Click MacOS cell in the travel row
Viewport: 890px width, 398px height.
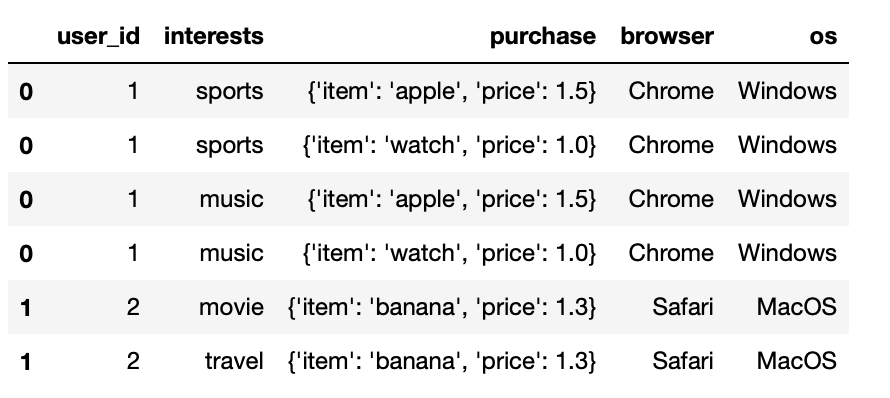(797, 361)
